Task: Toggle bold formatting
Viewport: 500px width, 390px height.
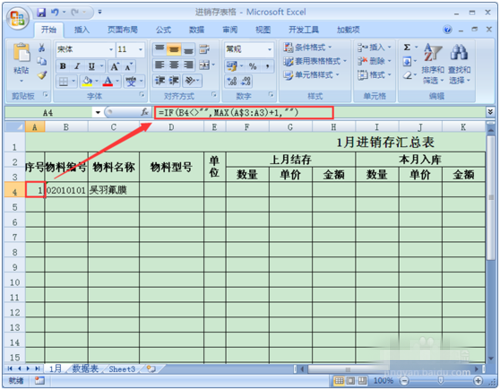Action: pos(63,66)
